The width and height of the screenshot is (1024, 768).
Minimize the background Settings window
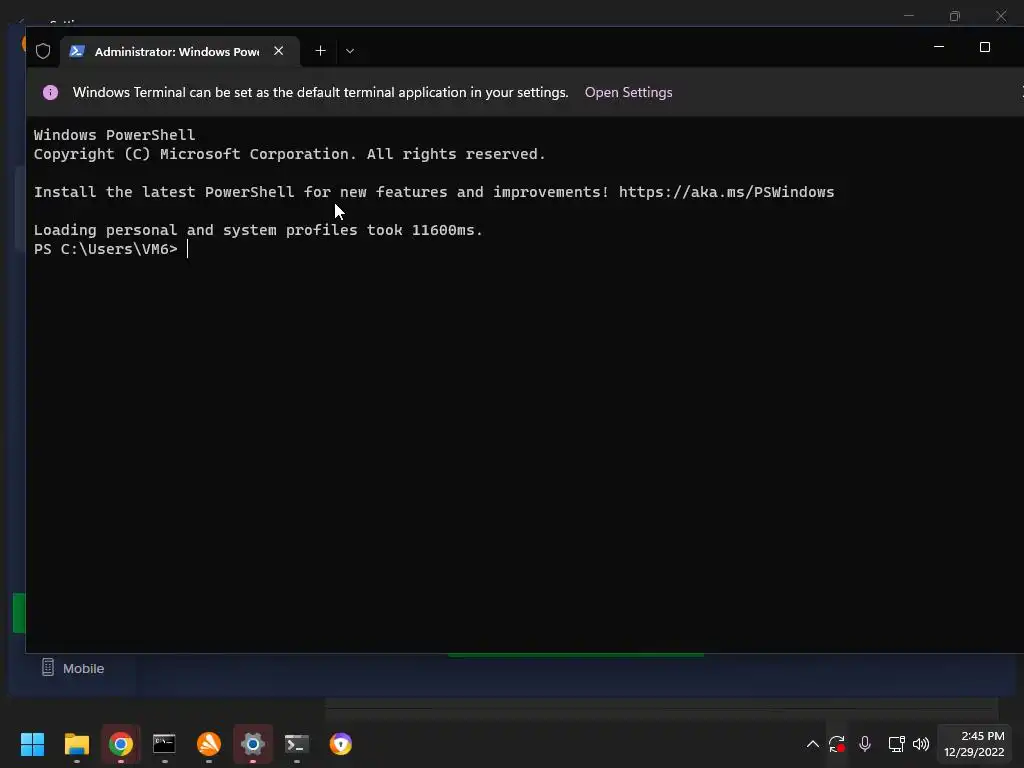(908, 16)
